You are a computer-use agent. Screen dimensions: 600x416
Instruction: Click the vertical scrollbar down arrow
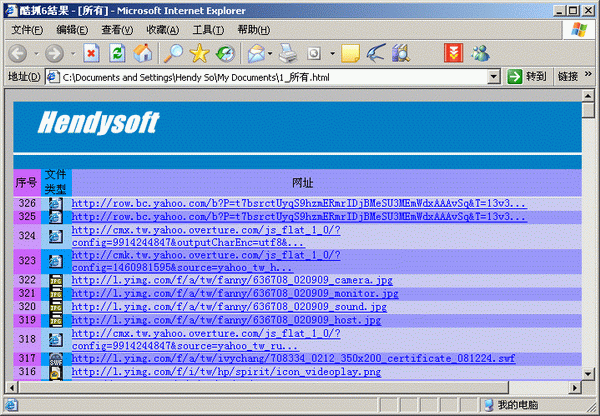(587, 374)
